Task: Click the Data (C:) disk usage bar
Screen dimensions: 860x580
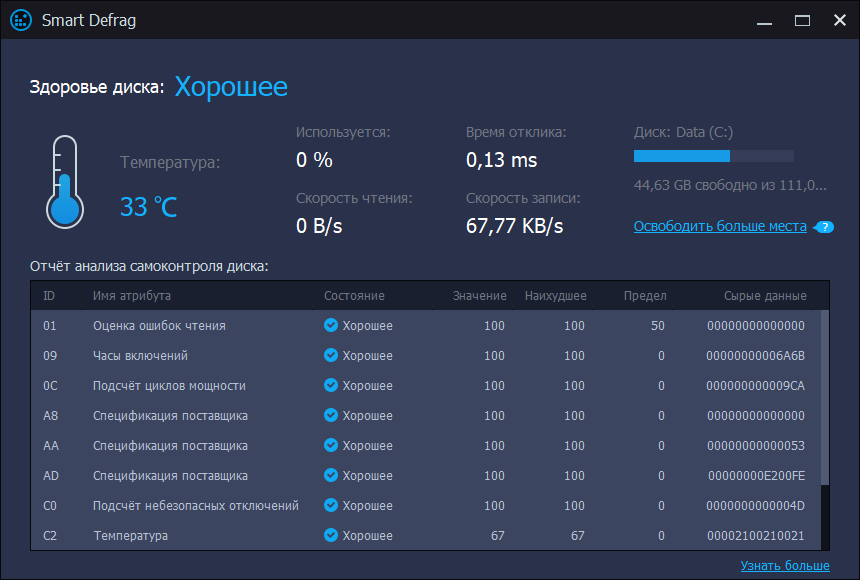Action: click(x=714, y=156)
